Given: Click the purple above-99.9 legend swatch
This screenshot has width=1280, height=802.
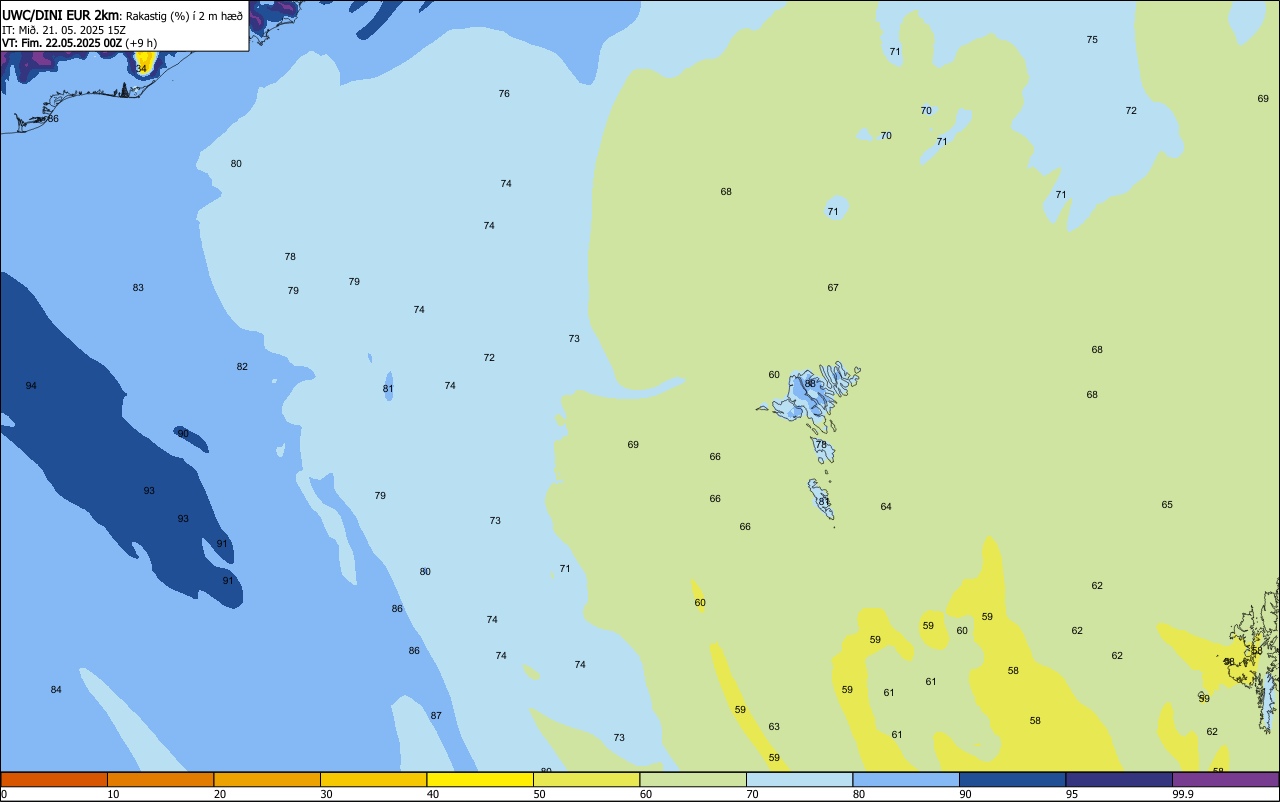Looking at the screenshot, I should tap(1225, 779).
